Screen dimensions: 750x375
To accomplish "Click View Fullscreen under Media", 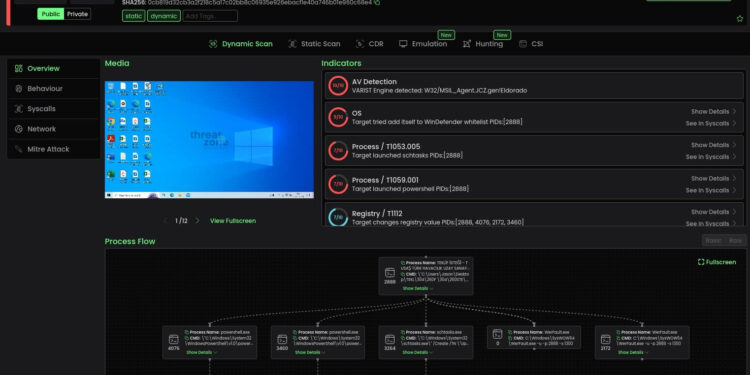I will click(x=233, y=221).
